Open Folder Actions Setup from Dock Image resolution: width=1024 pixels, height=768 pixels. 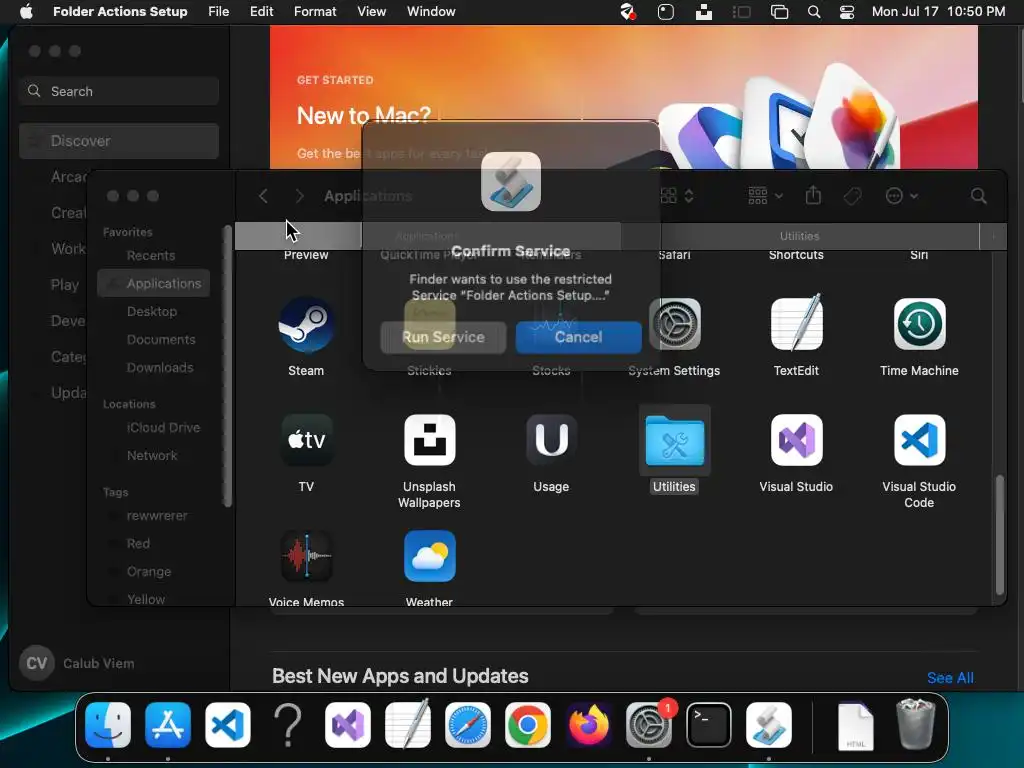pyautogui.click(x=769, y=725)
